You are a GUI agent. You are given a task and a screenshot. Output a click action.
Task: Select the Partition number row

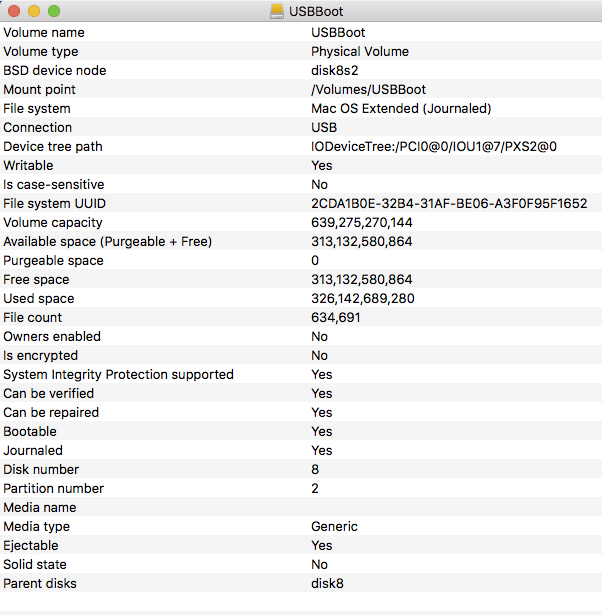click(301, 488)
